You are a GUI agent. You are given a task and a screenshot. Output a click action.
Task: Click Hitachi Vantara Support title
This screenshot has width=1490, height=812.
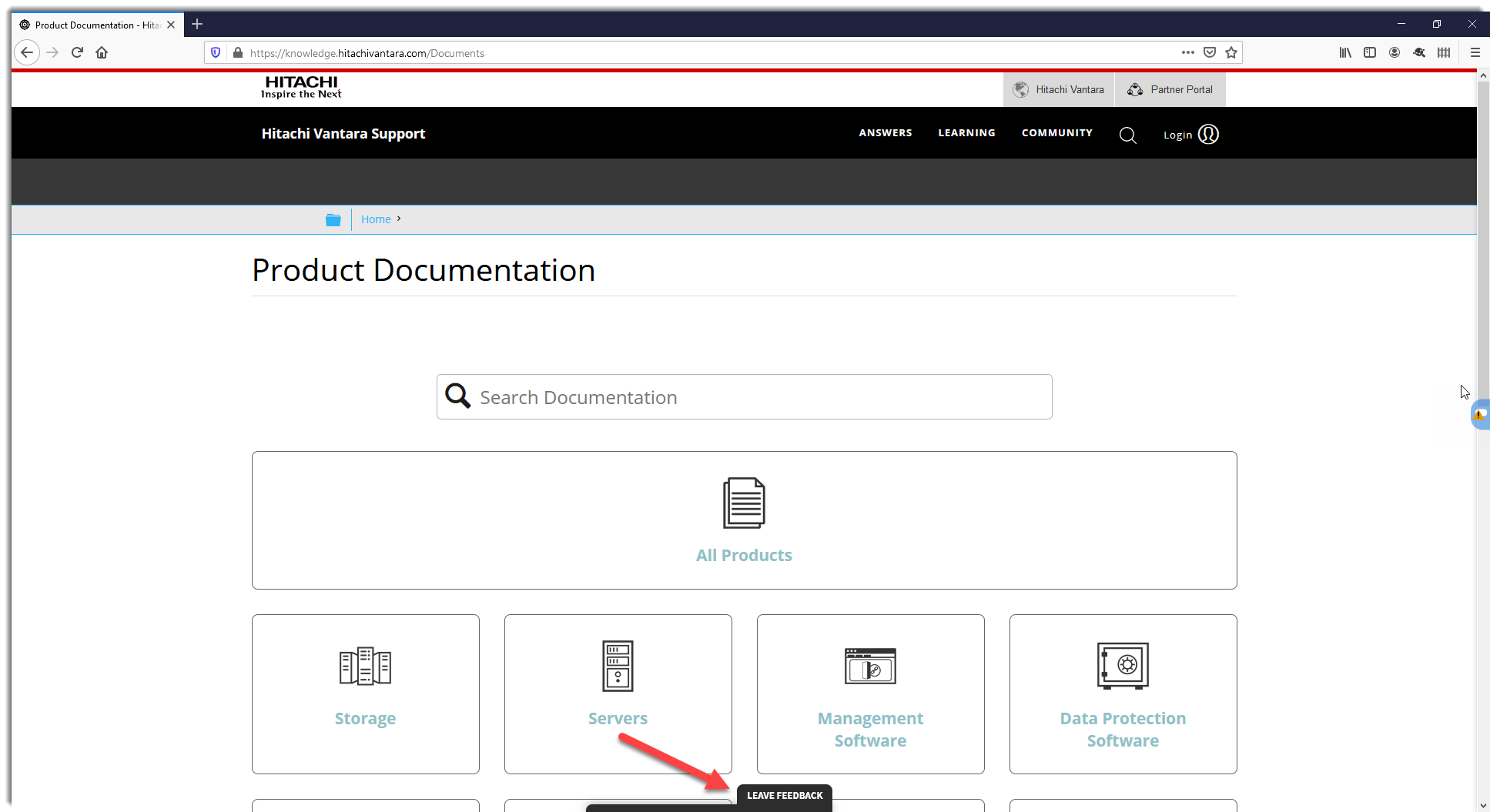[x=343, y=133]
